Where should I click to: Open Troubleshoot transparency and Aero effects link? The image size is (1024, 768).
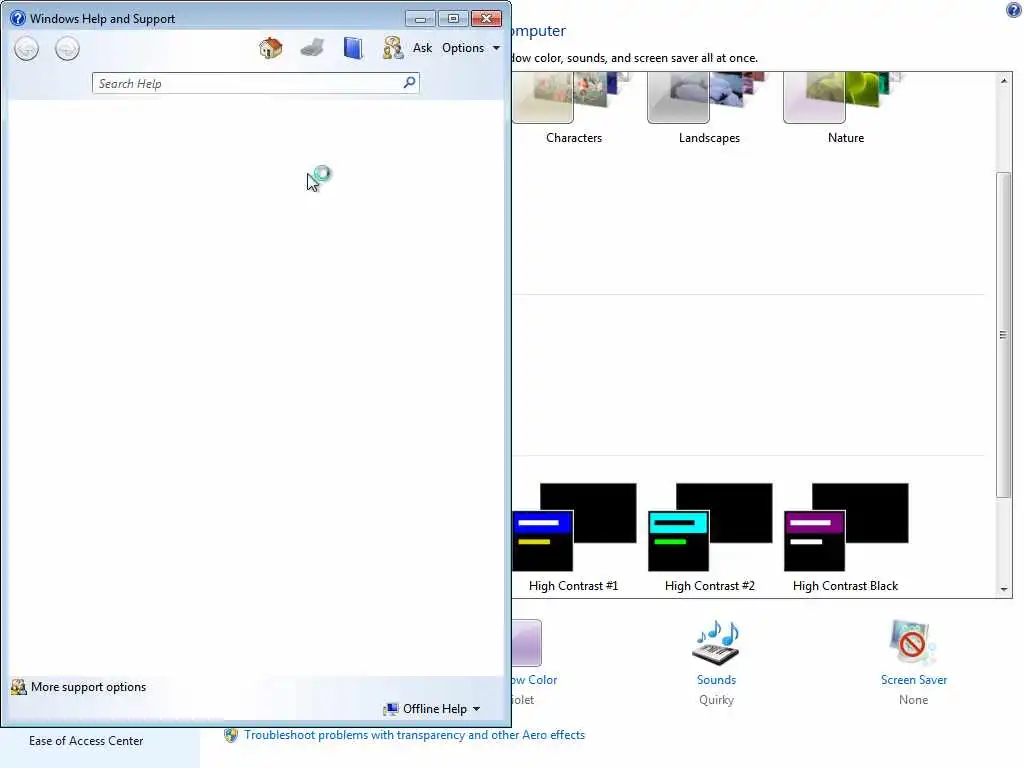414,735
